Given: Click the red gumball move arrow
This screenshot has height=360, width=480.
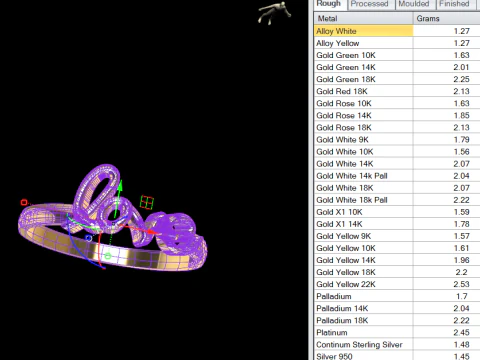Looking at the screenshot, I should pos(152,232).
